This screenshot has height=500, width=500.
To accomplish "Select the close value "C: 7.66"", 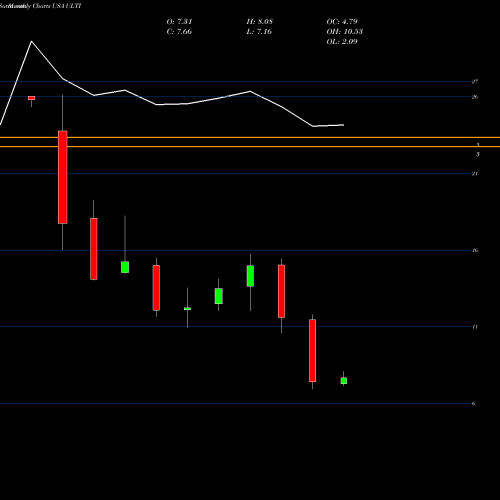I will coord(179,32).
